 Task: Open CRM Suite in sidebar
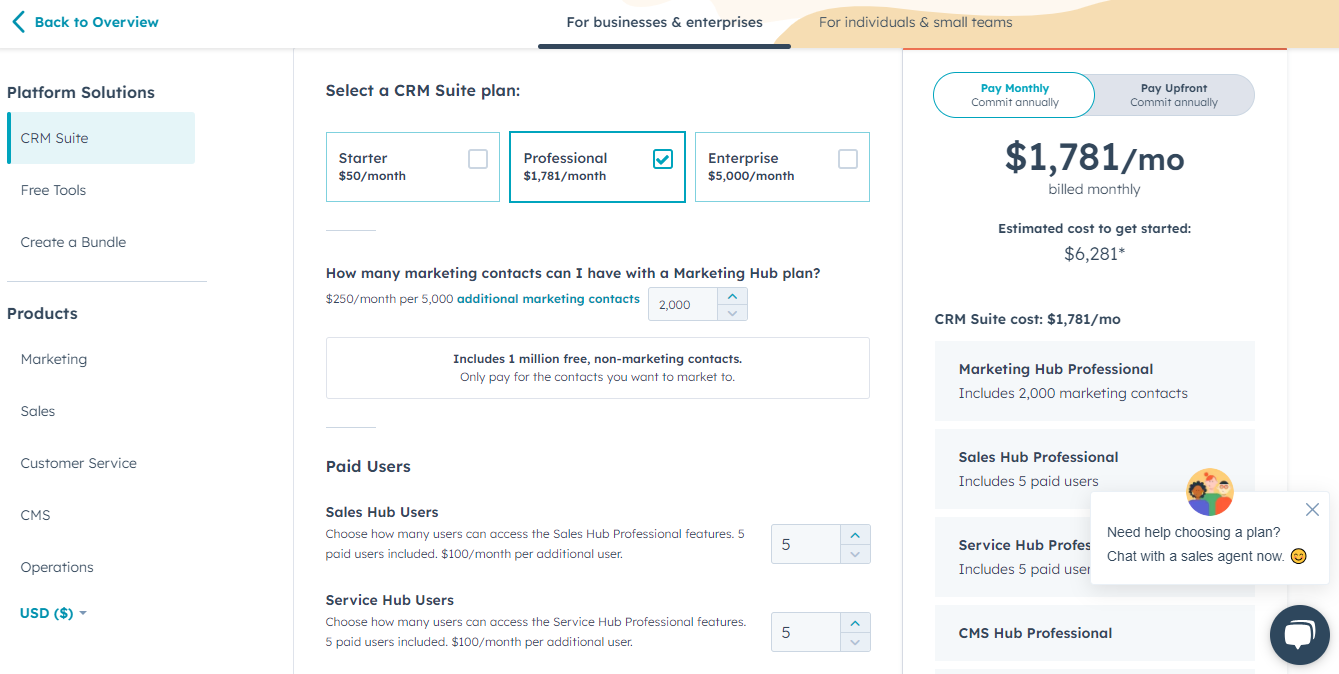coord(101,138)
